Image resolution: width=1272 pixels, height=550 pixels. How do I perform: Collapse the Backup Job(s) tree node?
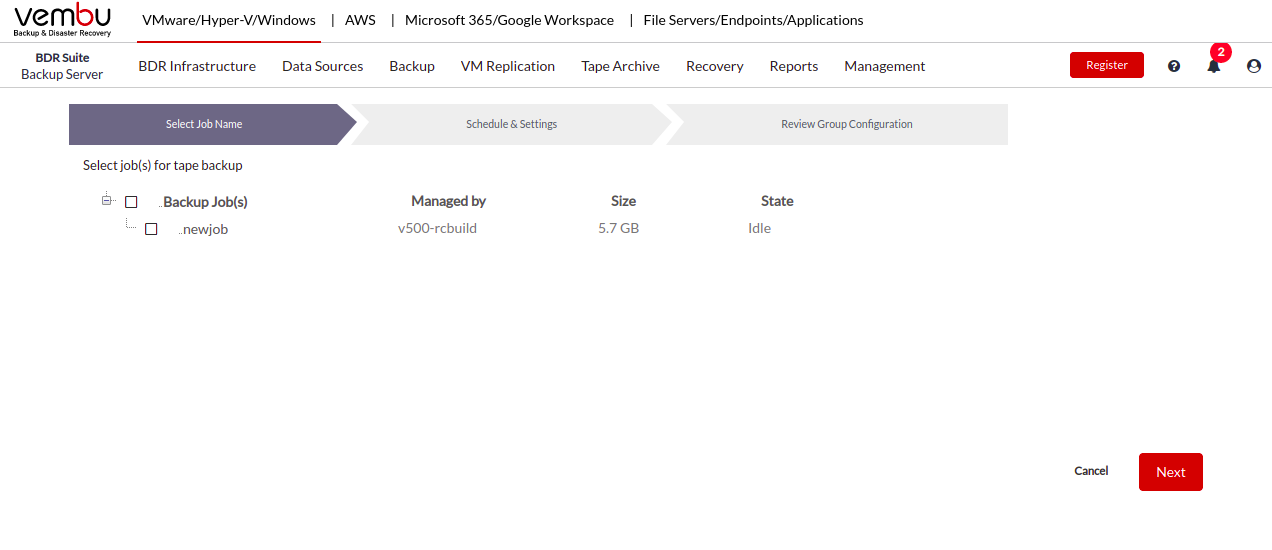point(106,200)
